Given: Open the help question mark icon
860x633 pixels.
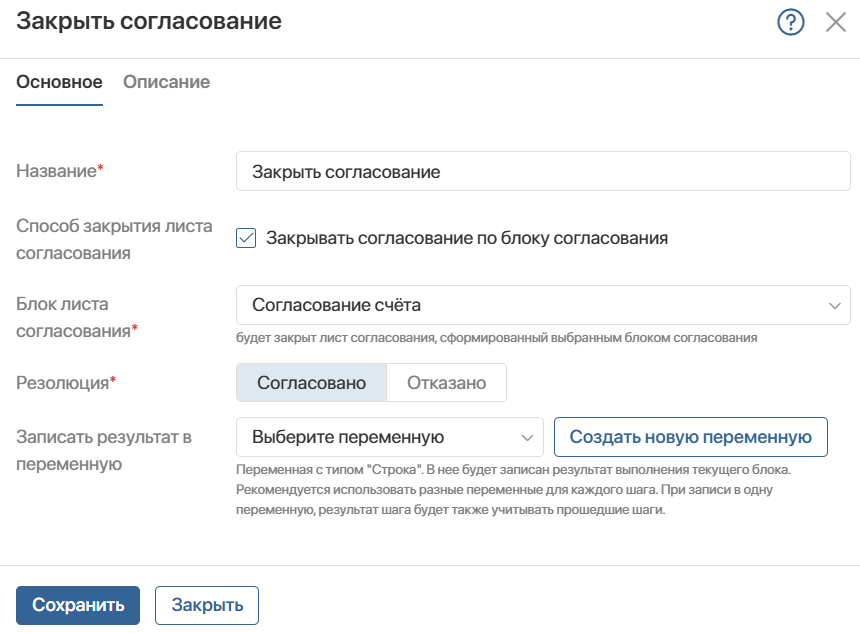Looking at the screenshot, I should coord(790,22).
